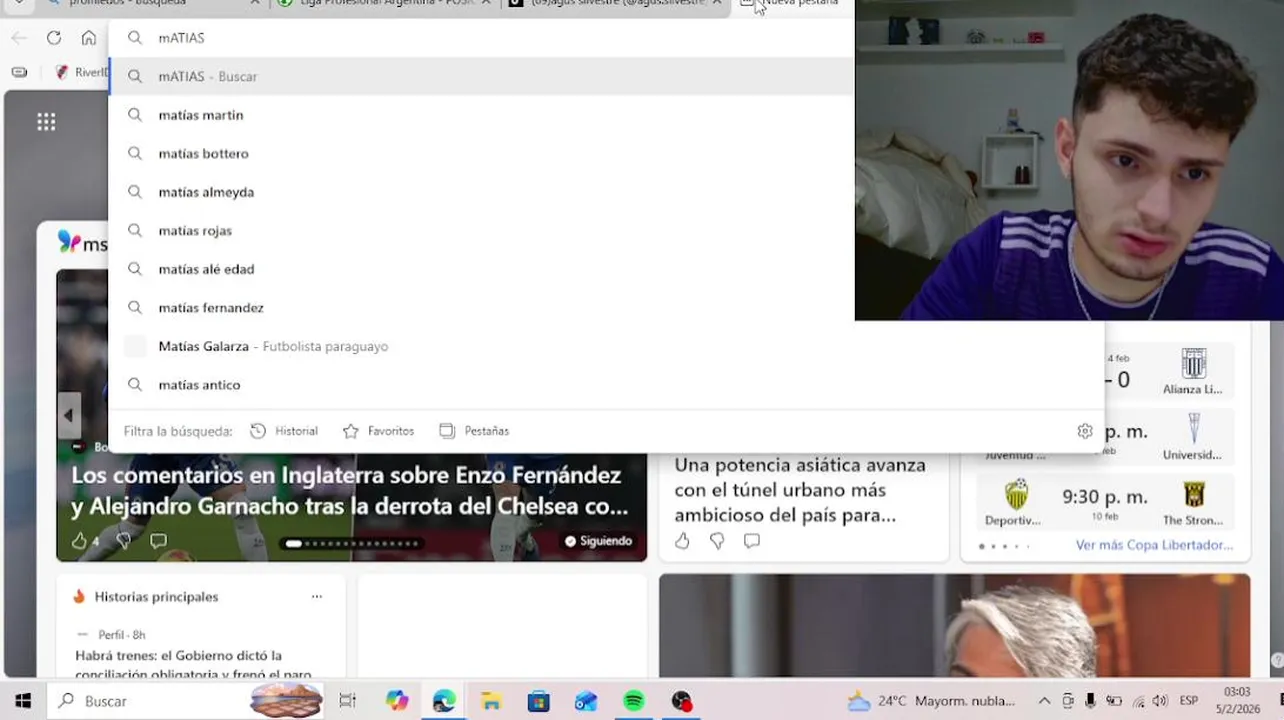Open Spotify from the taskbar
The height and width of the screenshot is (720, 1284).
coord(634,701)
